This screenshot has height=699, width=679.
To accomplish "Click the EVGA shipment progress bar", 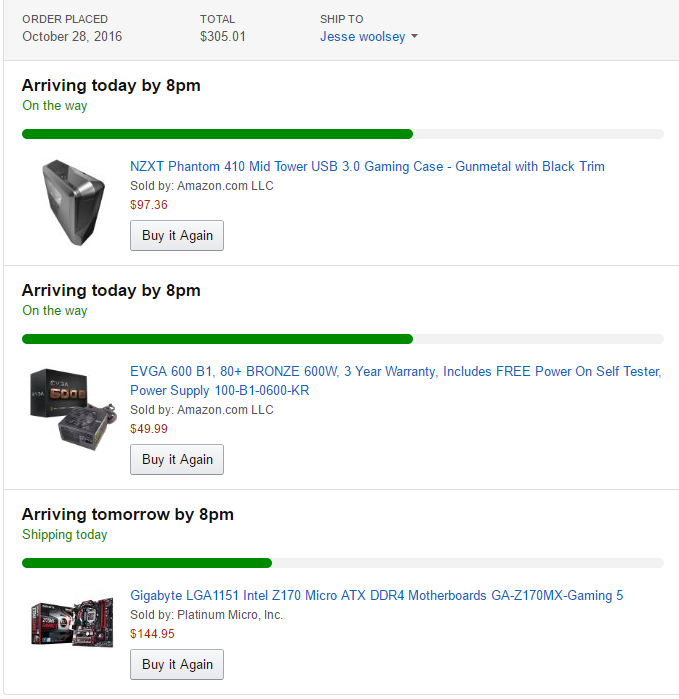I will tap(342, 339).
